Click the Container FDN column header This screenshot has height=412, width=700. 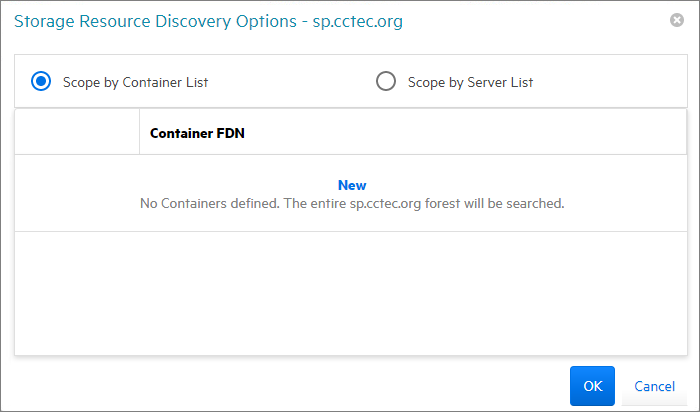coord(198,132)
